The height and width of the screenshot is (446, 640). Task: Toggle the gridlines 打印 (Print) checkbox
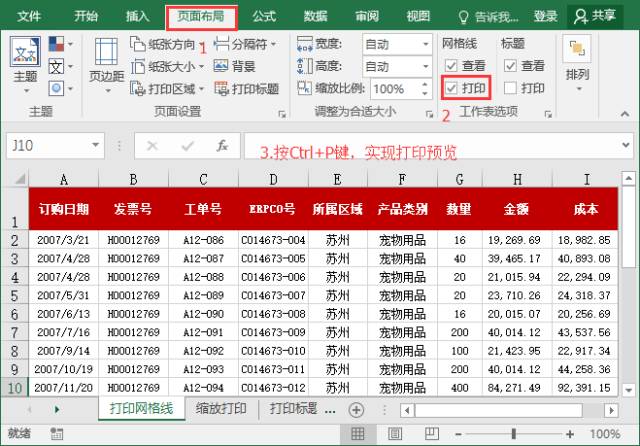(452, 88)
